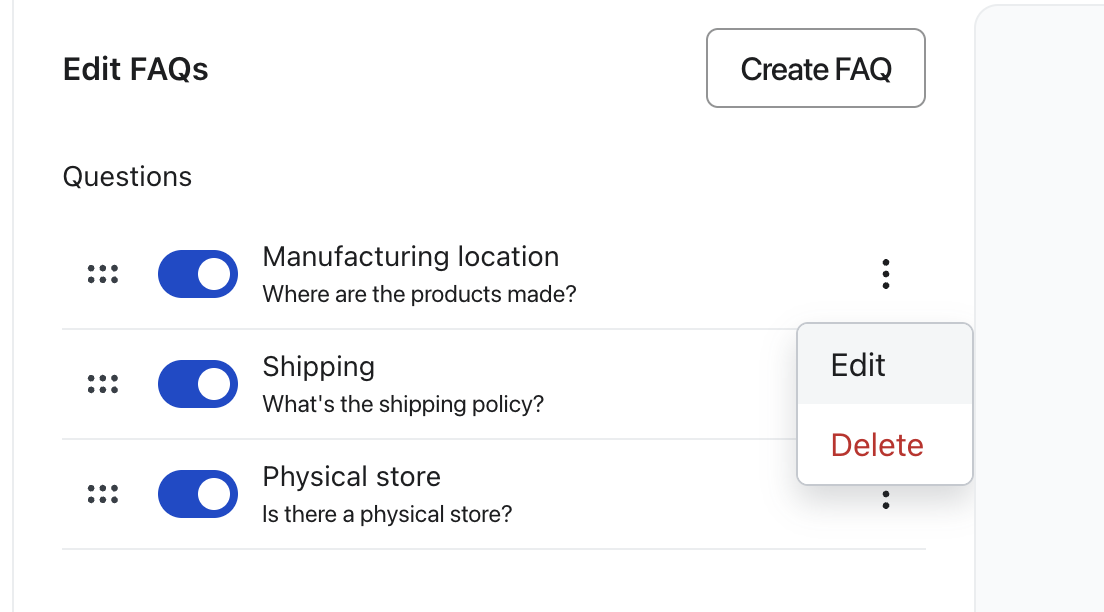This screenshot has width=1104, height=612.
Task: Select the Physical store drag handle
Action: (x=102, y=494)
